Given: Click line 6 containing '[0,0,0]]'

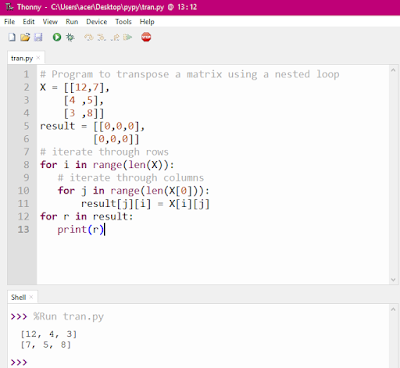Looking at the screenshot, I should [x=116, y=139].
